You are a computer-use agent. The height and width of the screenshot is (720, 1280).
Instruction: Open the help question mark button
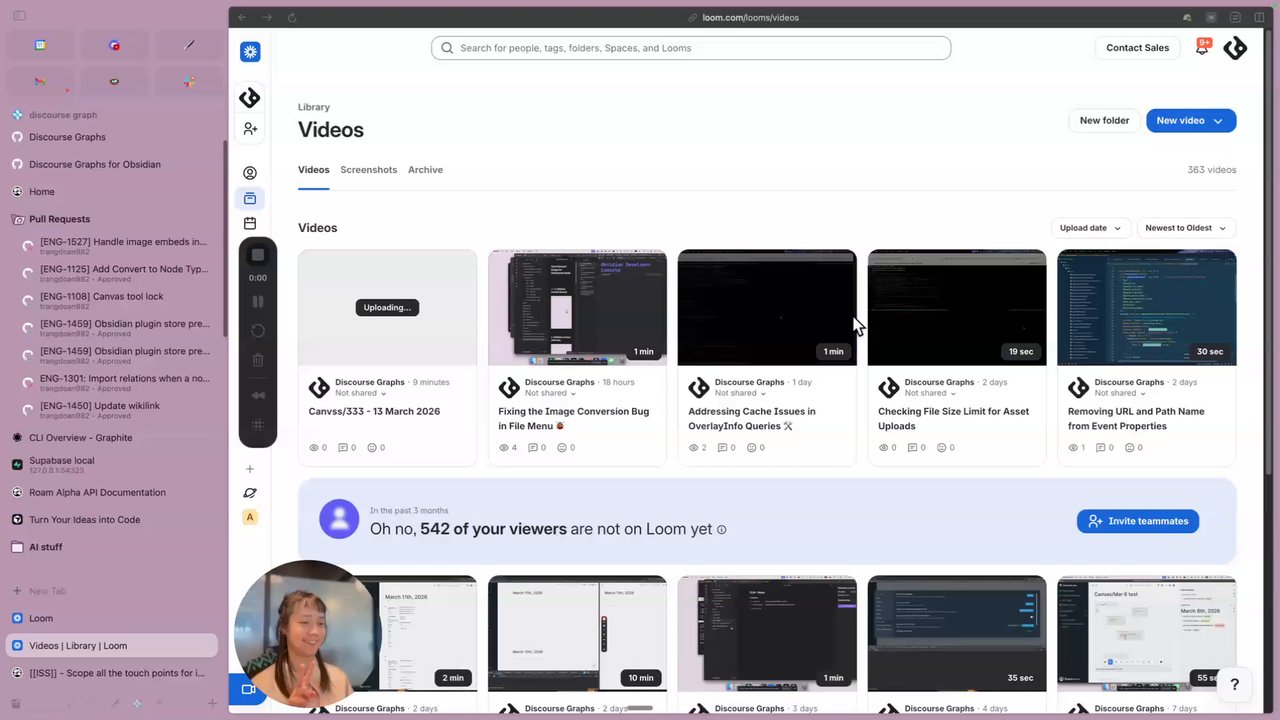pos(1234,684)
